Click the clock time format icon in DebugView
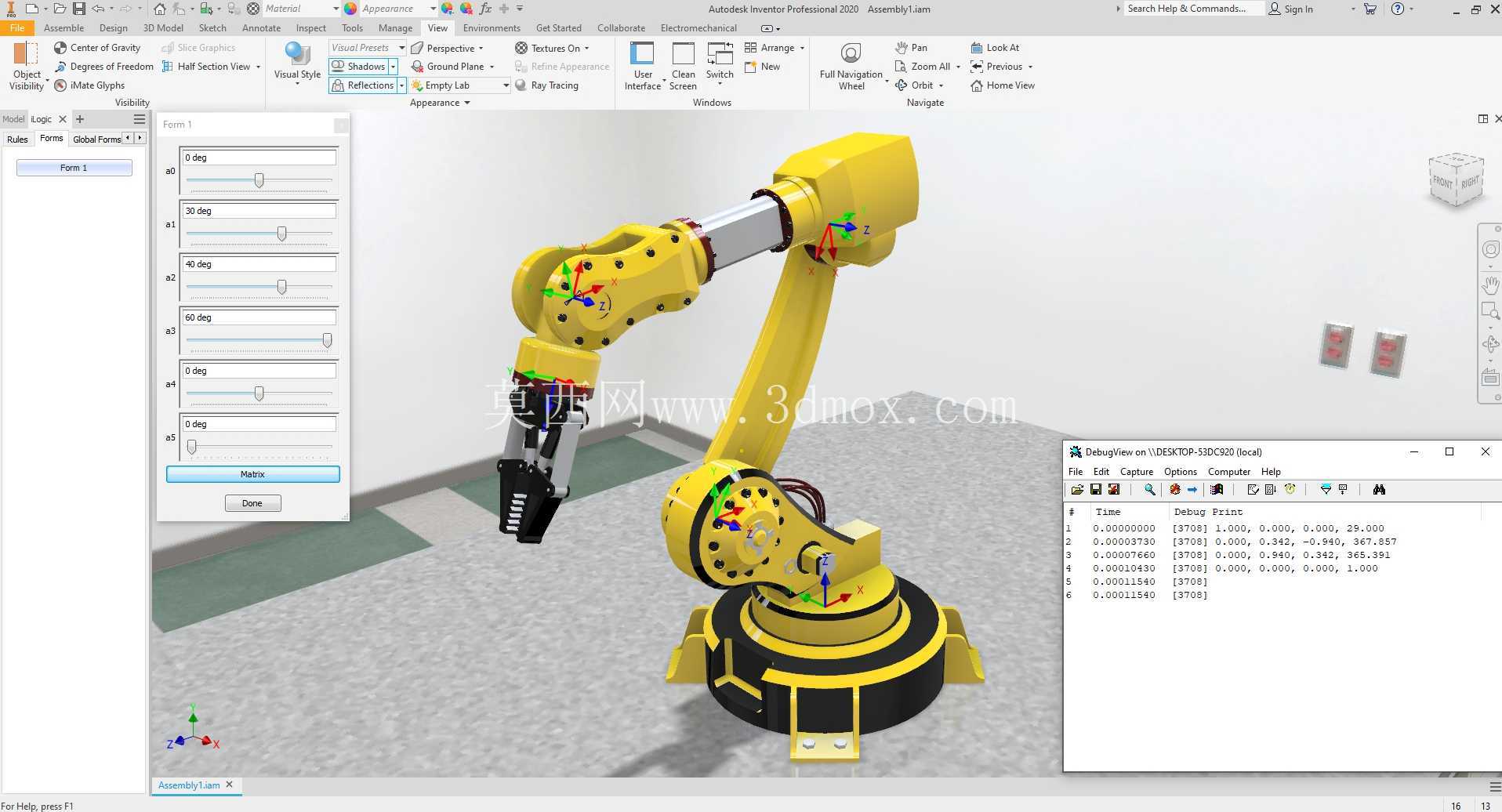 coord(1290,490)
